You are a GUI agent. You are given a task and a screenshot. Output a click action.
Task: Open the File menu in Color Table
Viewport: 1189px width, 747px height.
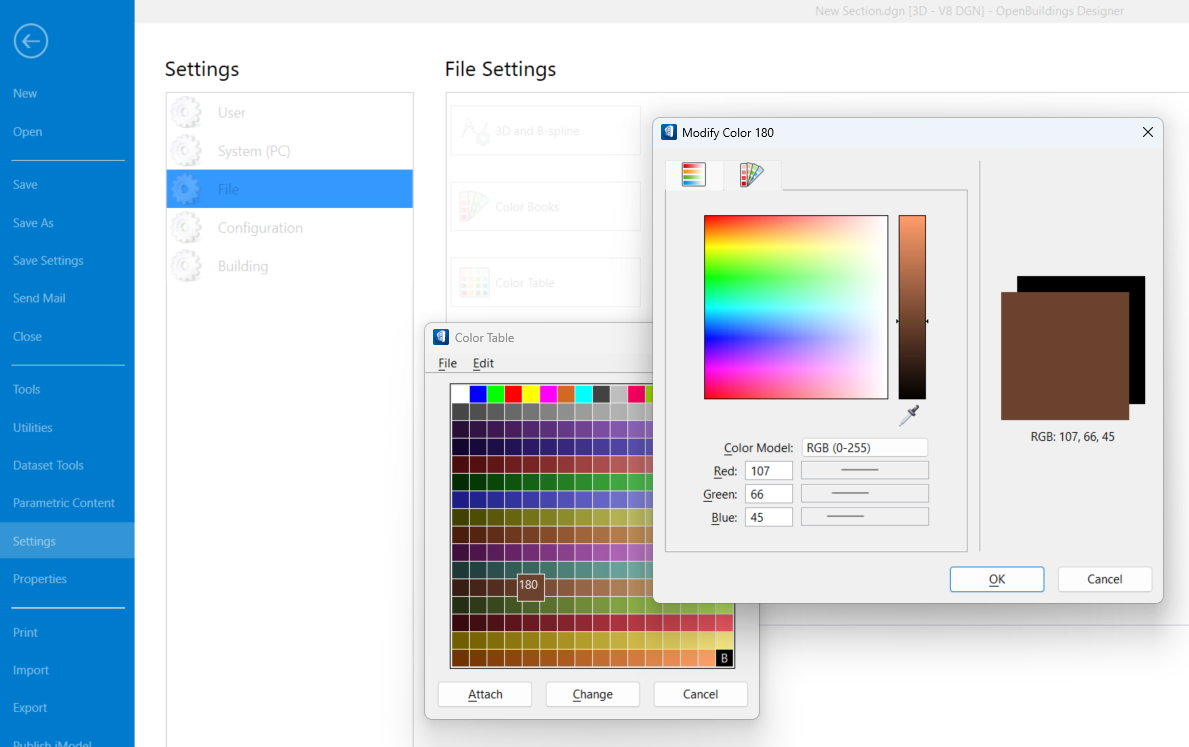tap(447, 363)
